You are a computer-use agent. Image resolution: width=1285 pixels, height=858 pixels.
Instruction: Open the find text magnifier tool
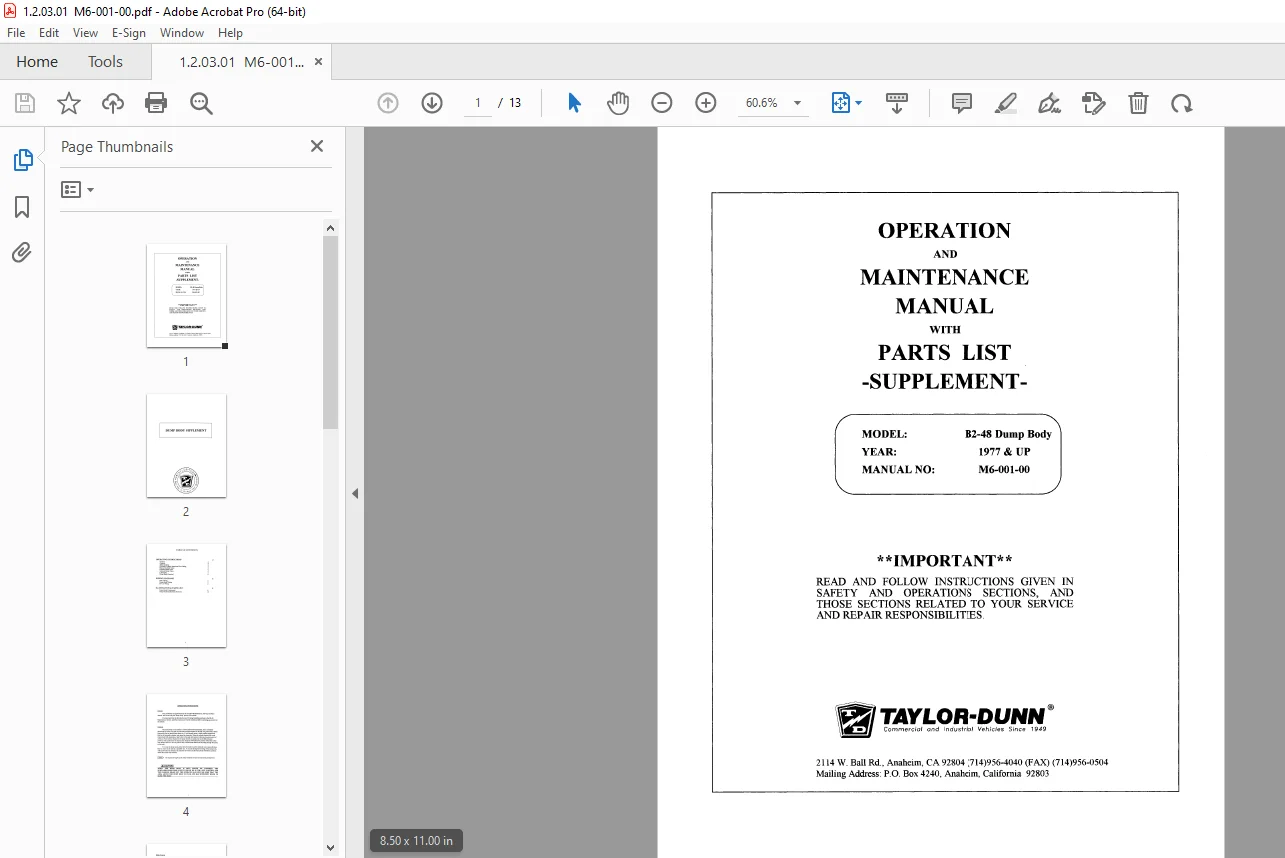tap(201, 103)
